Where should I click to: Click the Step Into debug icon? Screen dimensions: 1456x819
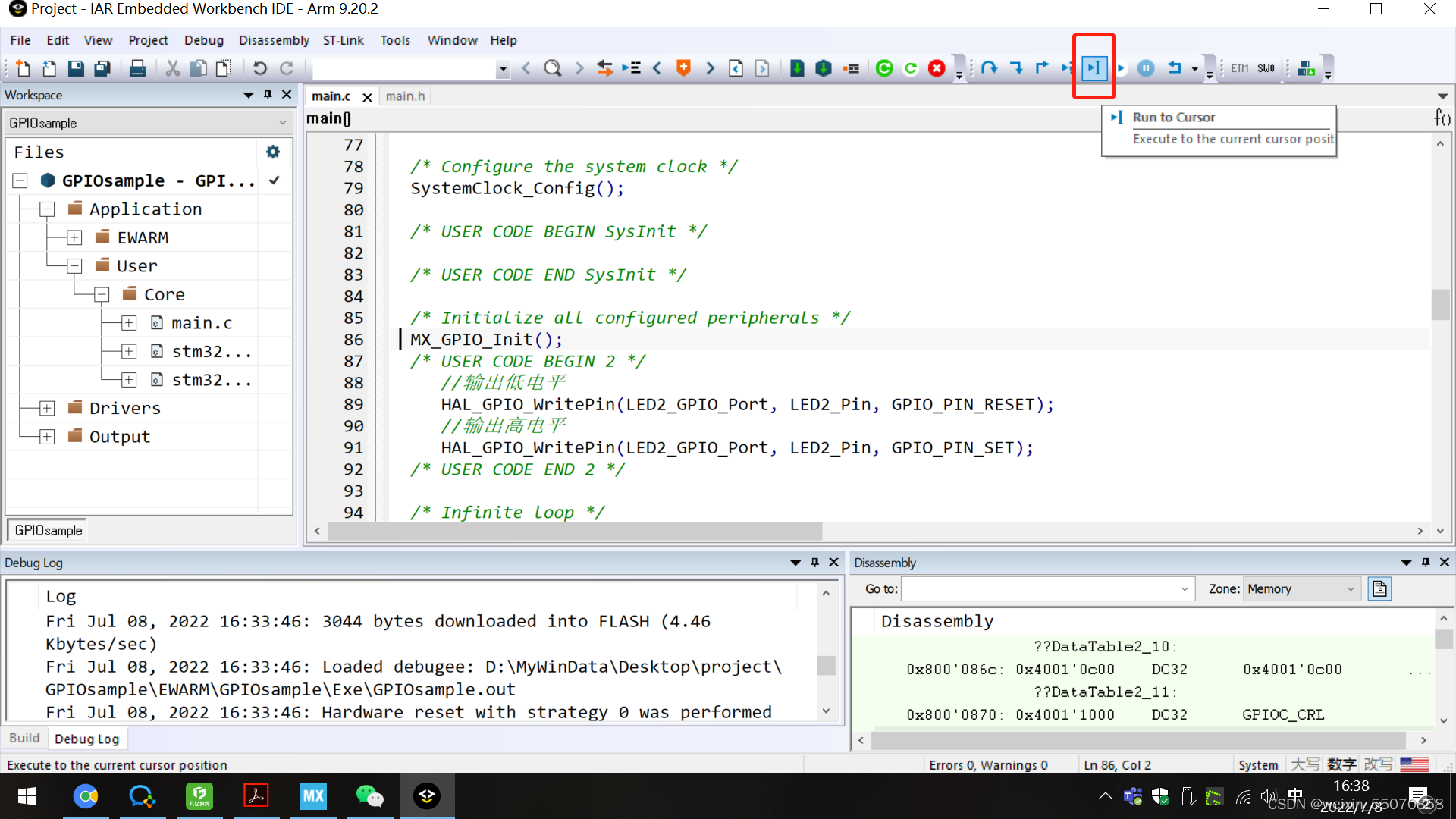(x=1015, y=68)
